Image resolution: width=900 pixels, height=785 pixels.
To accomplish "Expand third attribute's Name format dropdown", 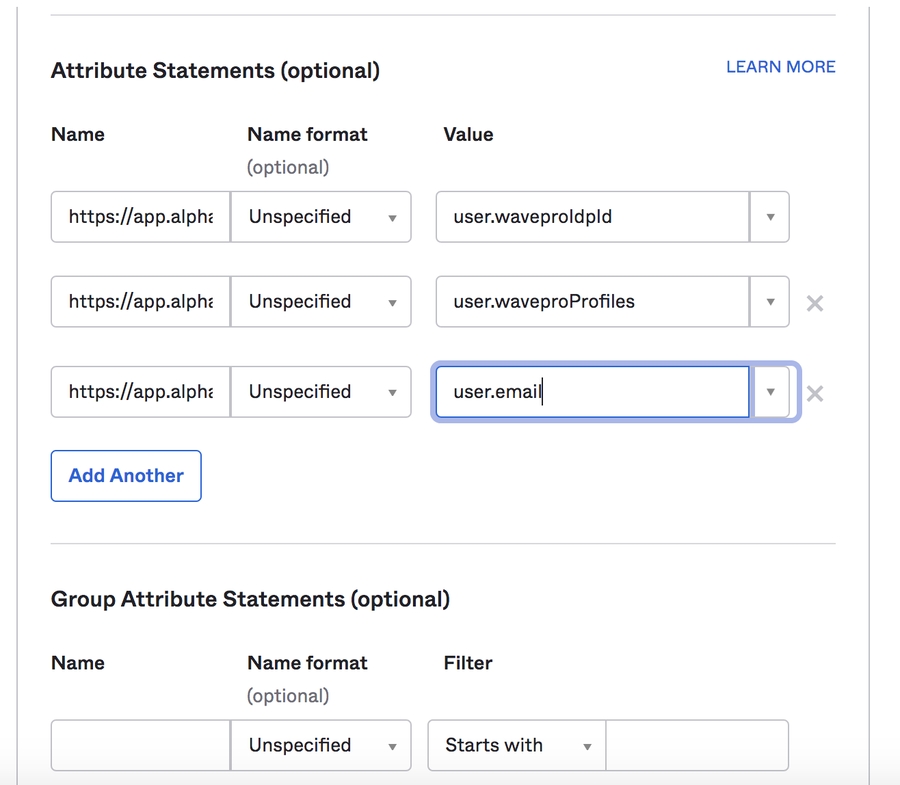I will click(320, 392).
